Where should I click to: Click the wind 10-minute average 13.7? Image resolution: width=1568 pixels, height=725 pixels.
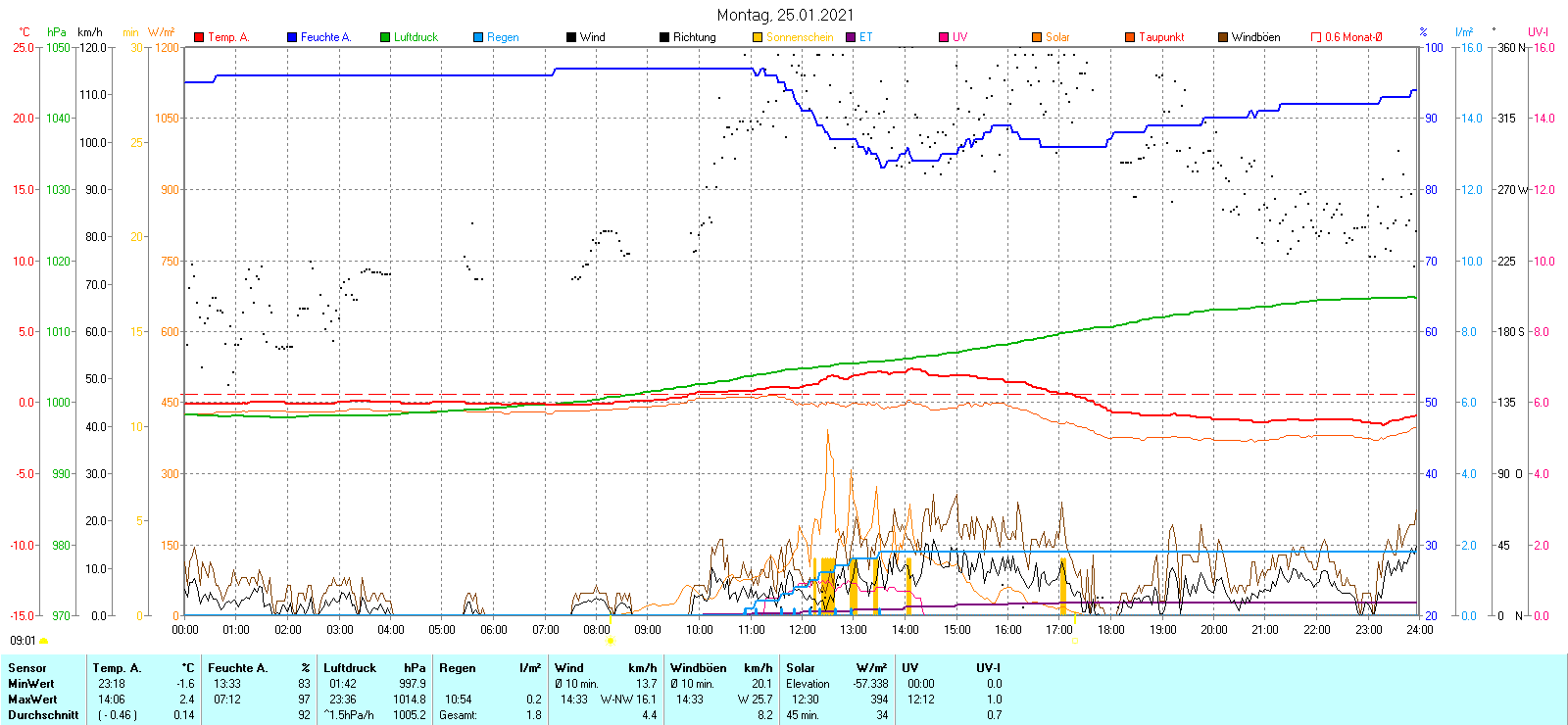[x=646, y=684]
